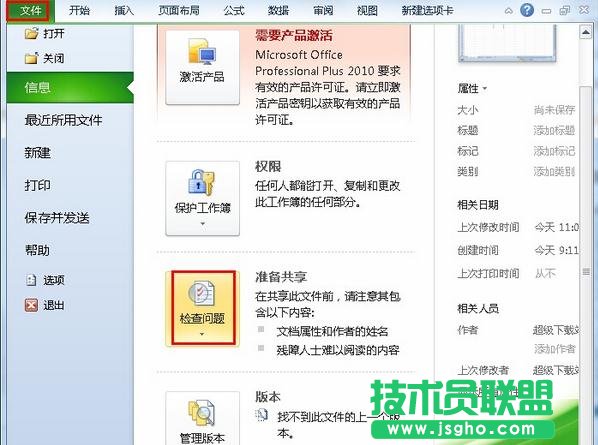Click the 权限 heading text

(x=268, y=167)
